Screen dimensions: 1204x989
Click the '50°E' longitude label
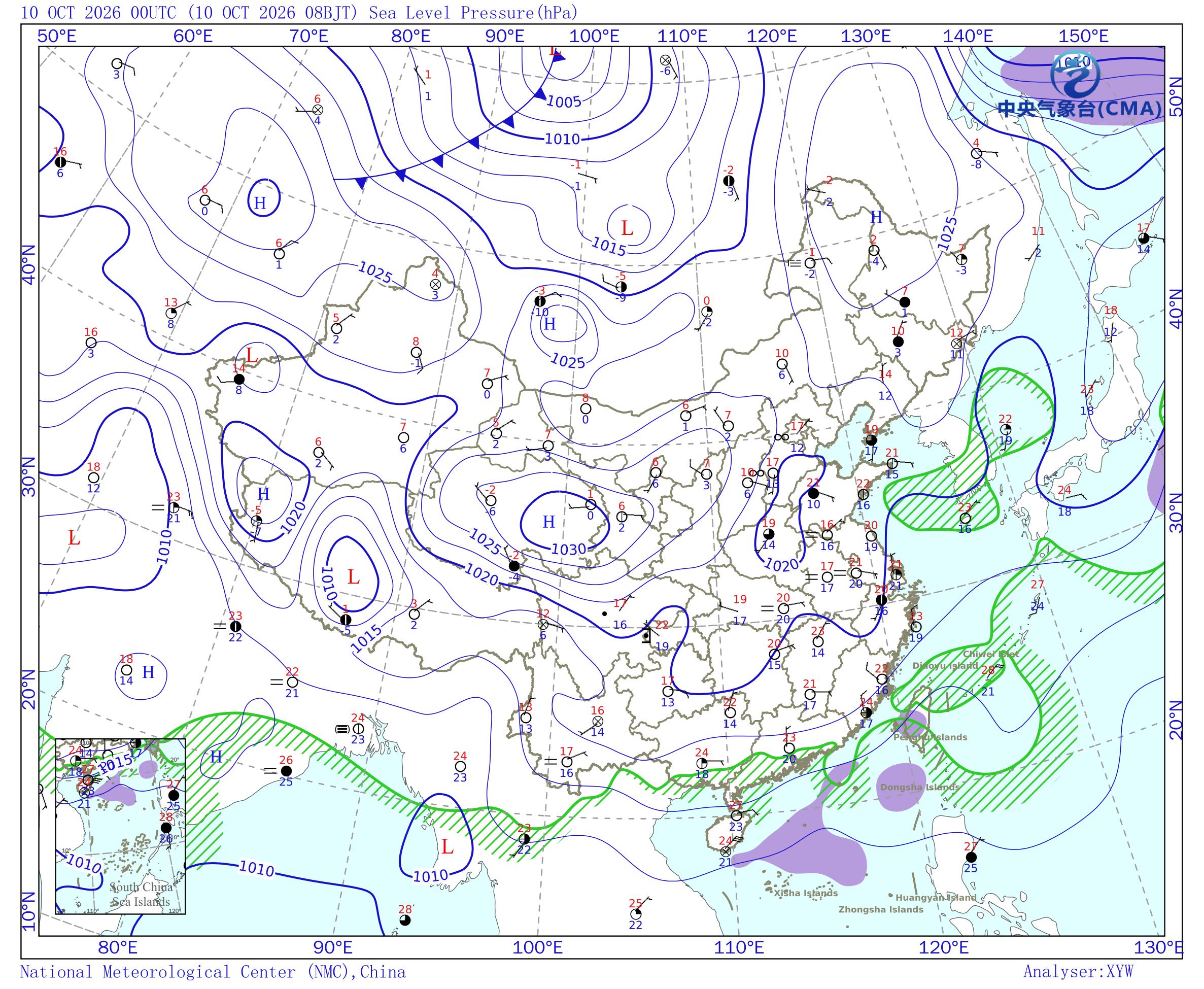pos(56,37)
